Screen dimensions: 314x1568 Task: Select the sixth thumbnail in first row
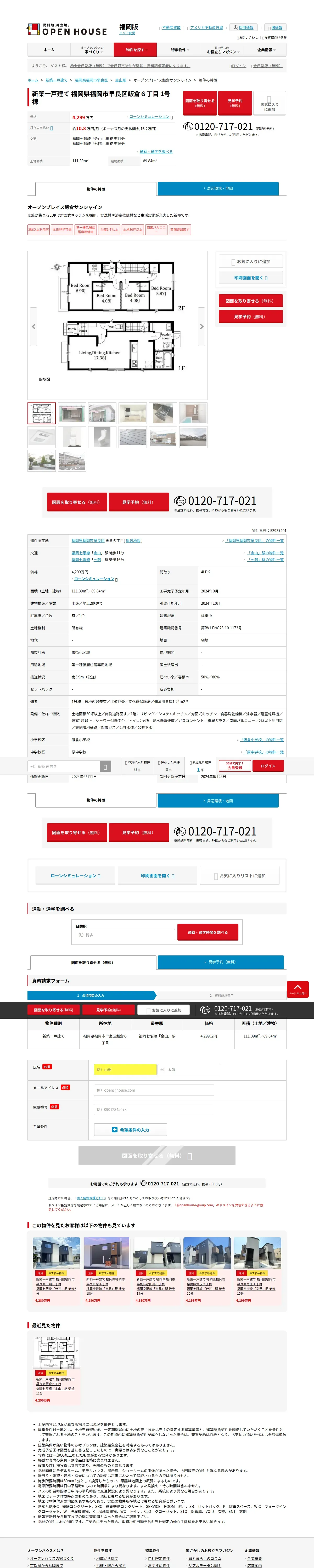(x=193, y=413)
